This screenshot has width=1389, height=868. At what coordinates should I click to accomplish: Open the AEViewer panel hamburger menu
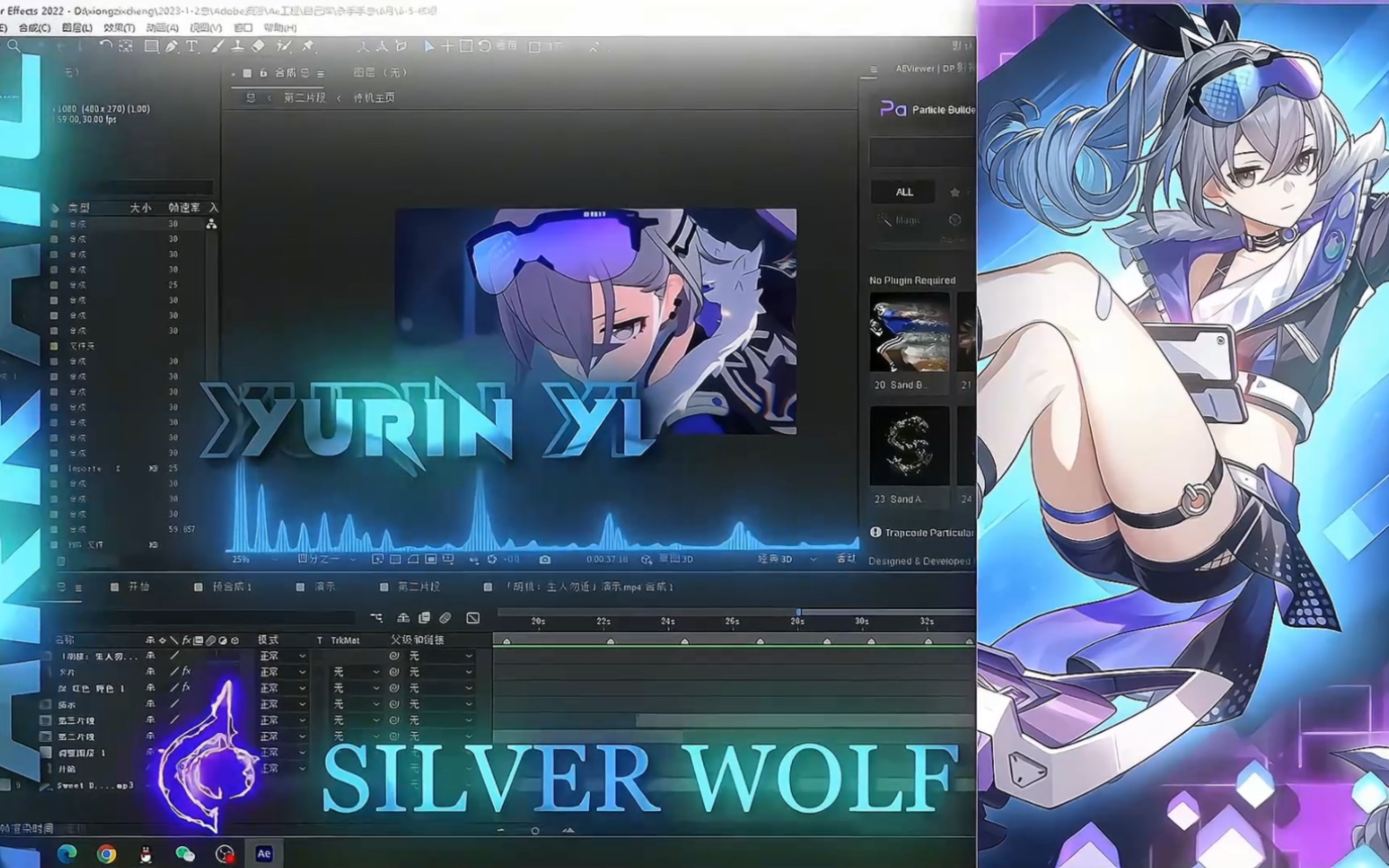[x=874, y=69]
